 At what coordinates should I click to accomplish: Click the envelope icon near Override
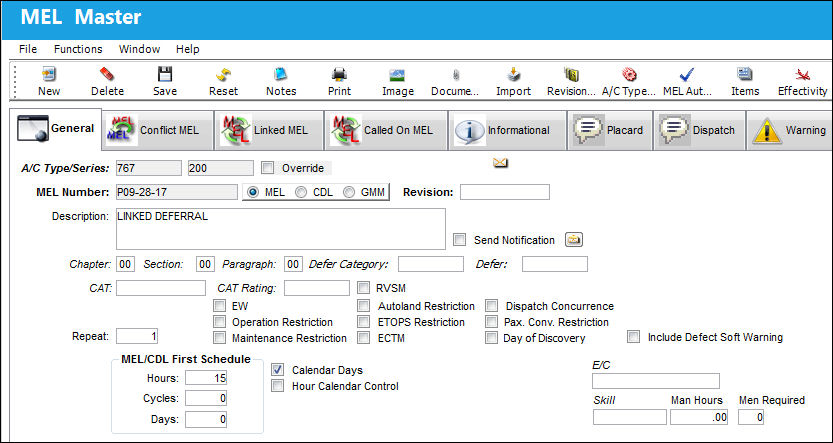(x=500, y=163)
